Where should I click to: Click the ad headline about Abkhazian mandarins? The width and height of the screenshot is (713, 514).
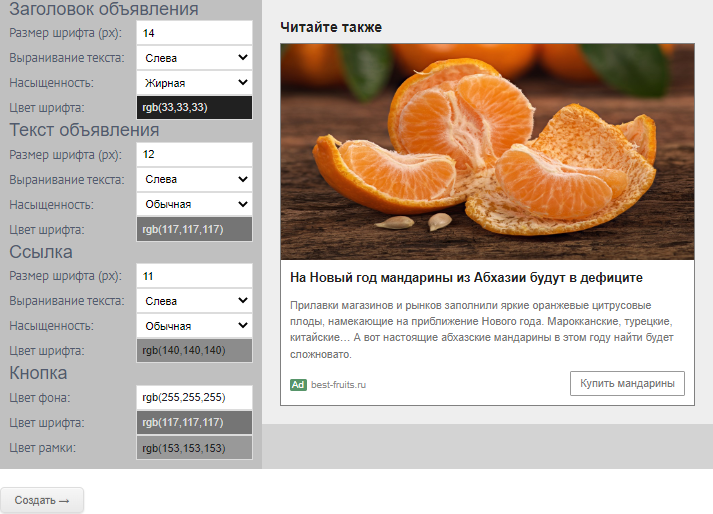(466, 277)
